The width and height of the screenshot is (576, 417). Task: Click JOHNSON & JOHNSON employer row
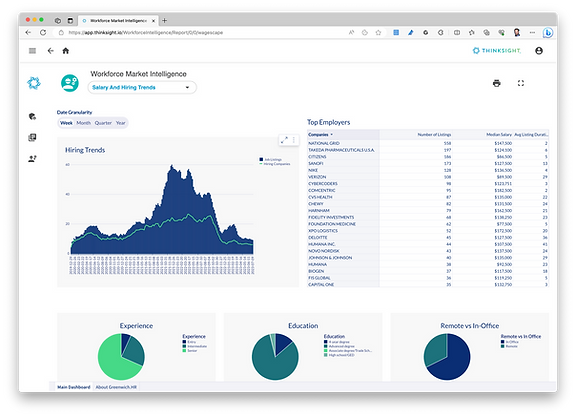pyautogui.click(x=428, y=258)
